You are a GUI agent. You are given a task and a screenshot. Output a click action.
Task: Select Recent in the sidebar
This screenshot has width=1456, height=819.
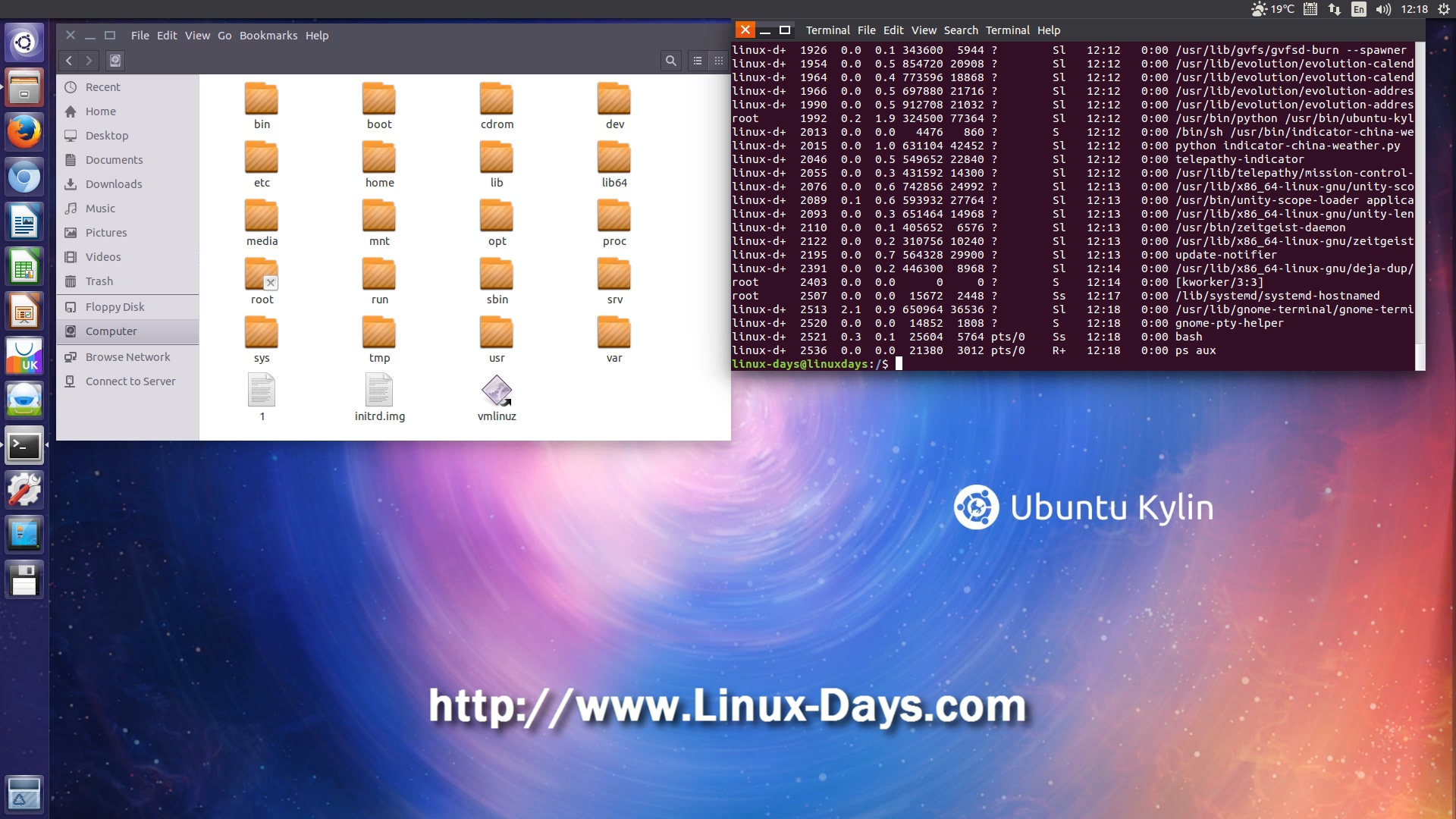(127, 87)
